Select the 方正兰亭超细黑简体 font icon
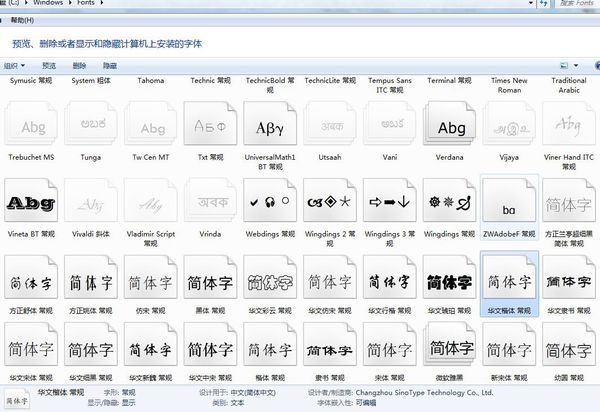This screenshot has height=412, width=600. tap(569, 200)
